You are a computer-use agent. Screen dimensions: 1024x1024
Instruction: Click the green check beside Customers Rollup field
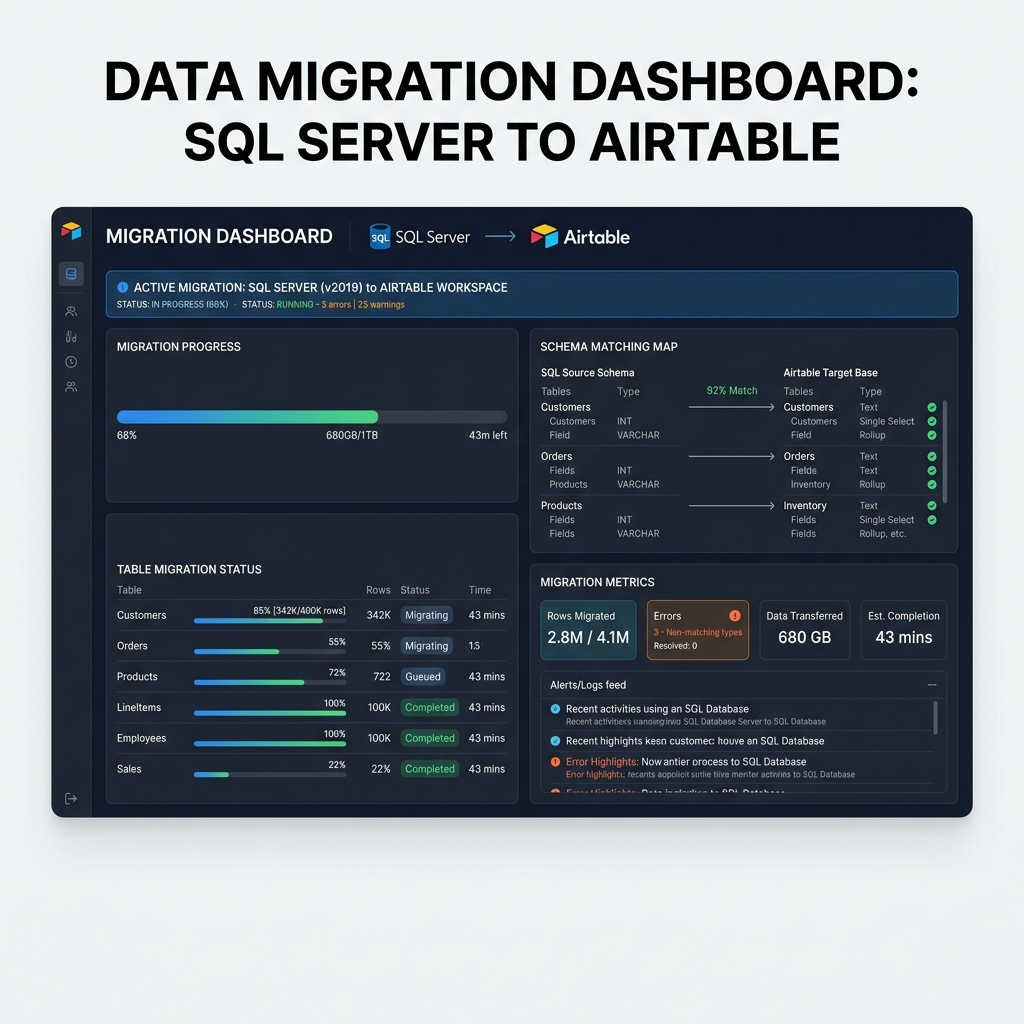coord(932,435)
